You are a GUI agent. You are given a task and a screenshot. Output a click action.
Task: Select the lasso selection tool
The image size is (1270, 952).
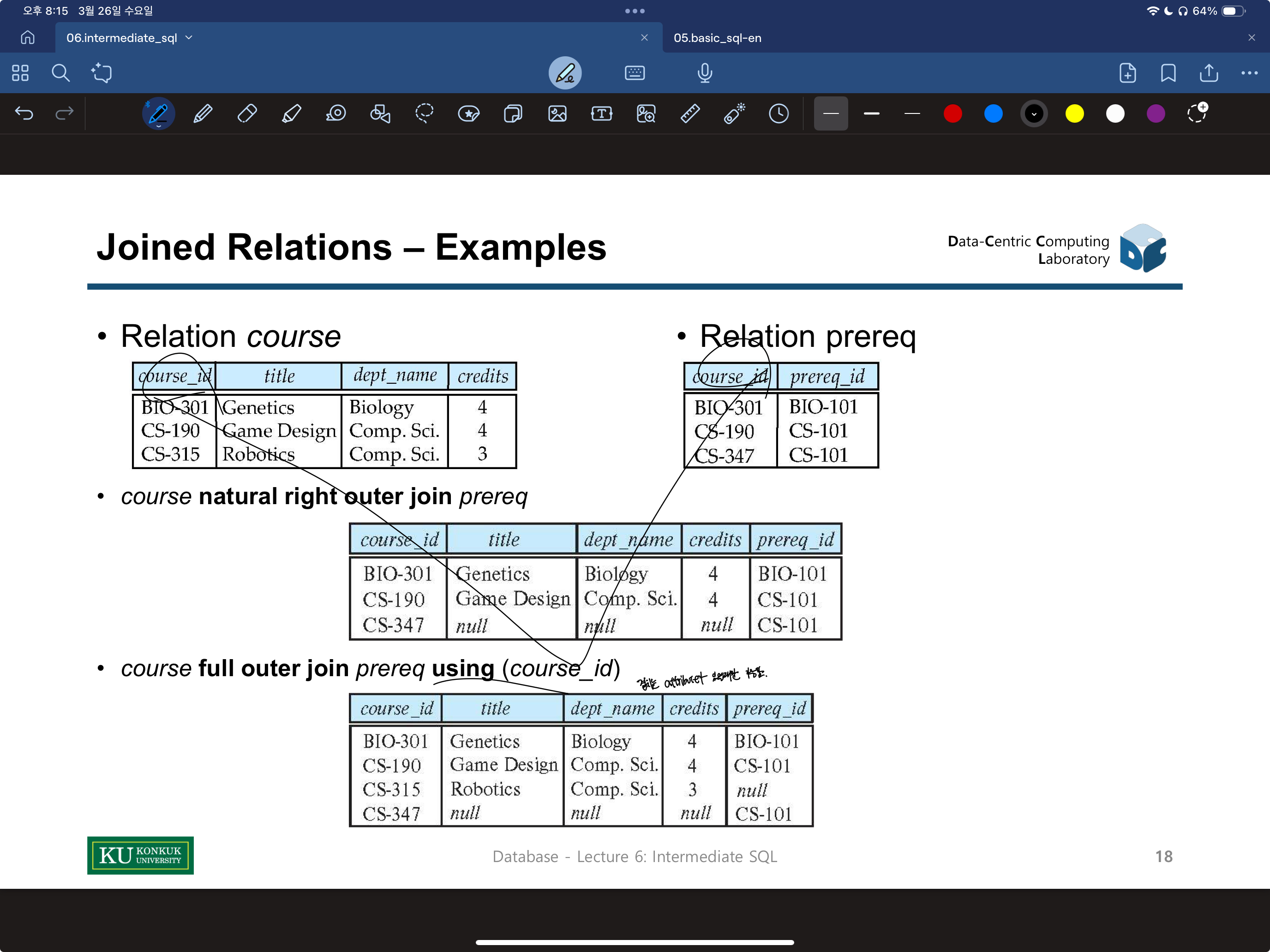[424, 113]
